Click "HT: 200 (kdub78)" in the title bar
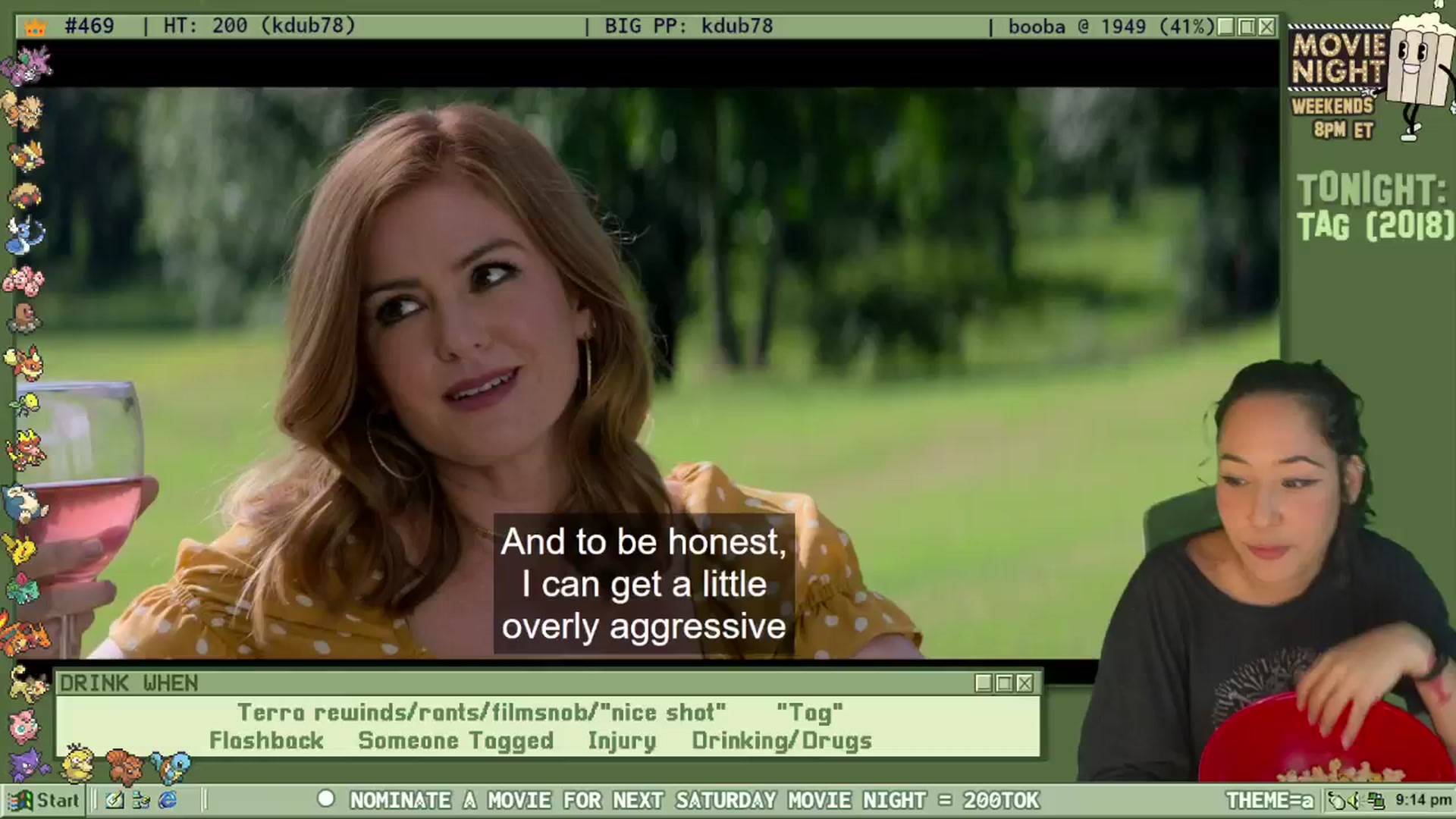The image size is (1456, 819). tap(259, 26)
